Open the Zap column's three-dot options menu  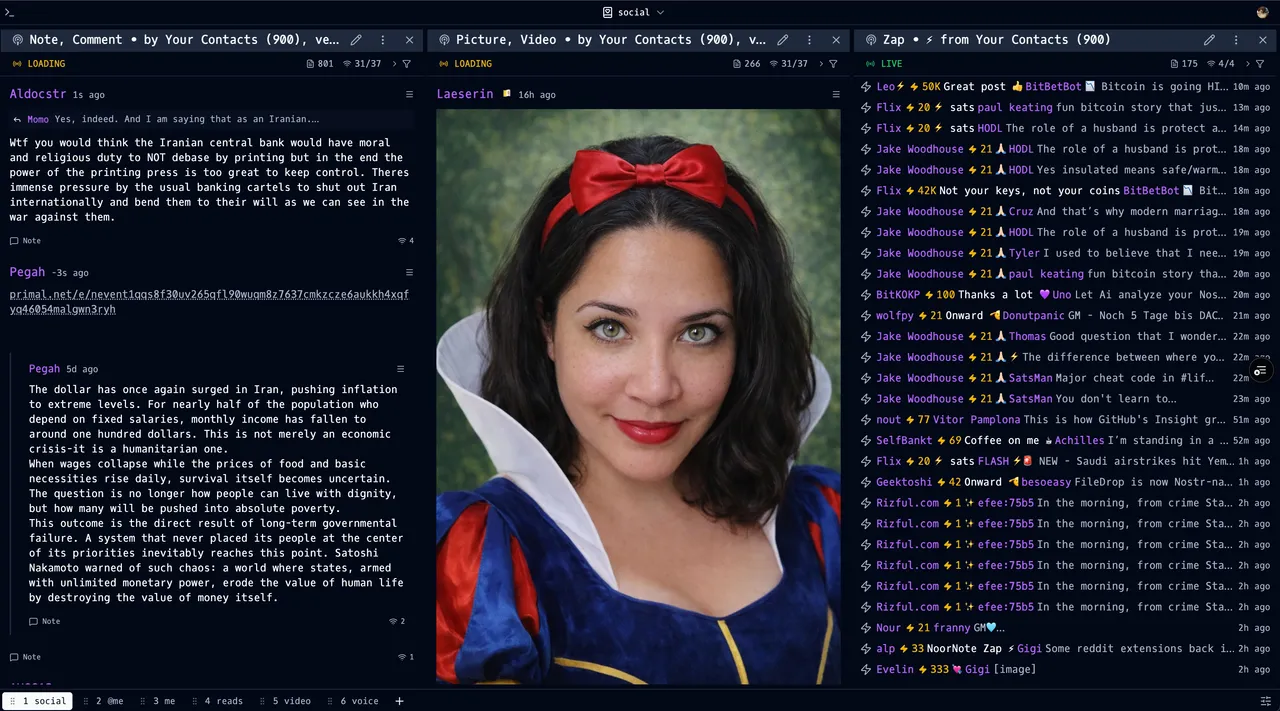pyautogui.click(x=1236, y=40)
